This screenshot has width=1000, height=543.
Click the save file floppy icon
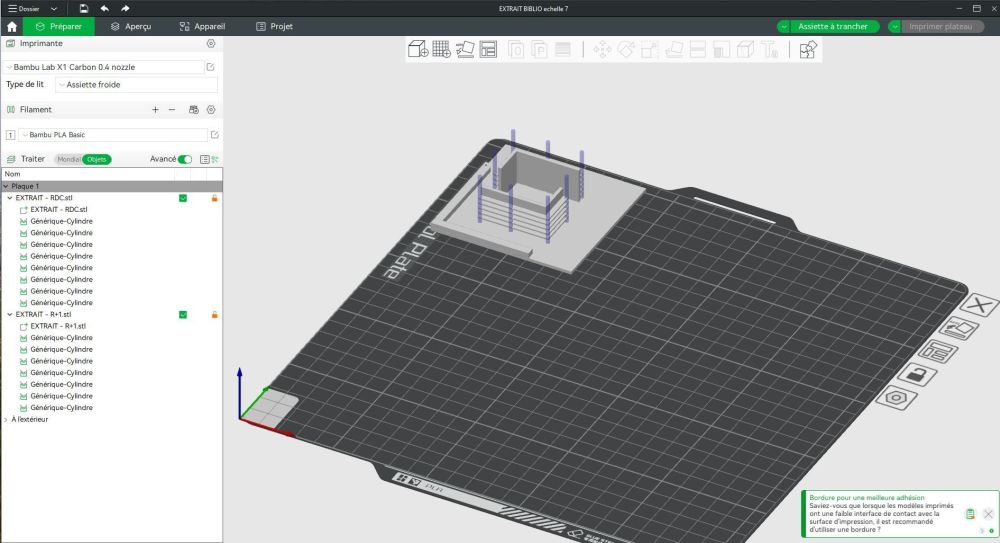click(x=84, y=8)
